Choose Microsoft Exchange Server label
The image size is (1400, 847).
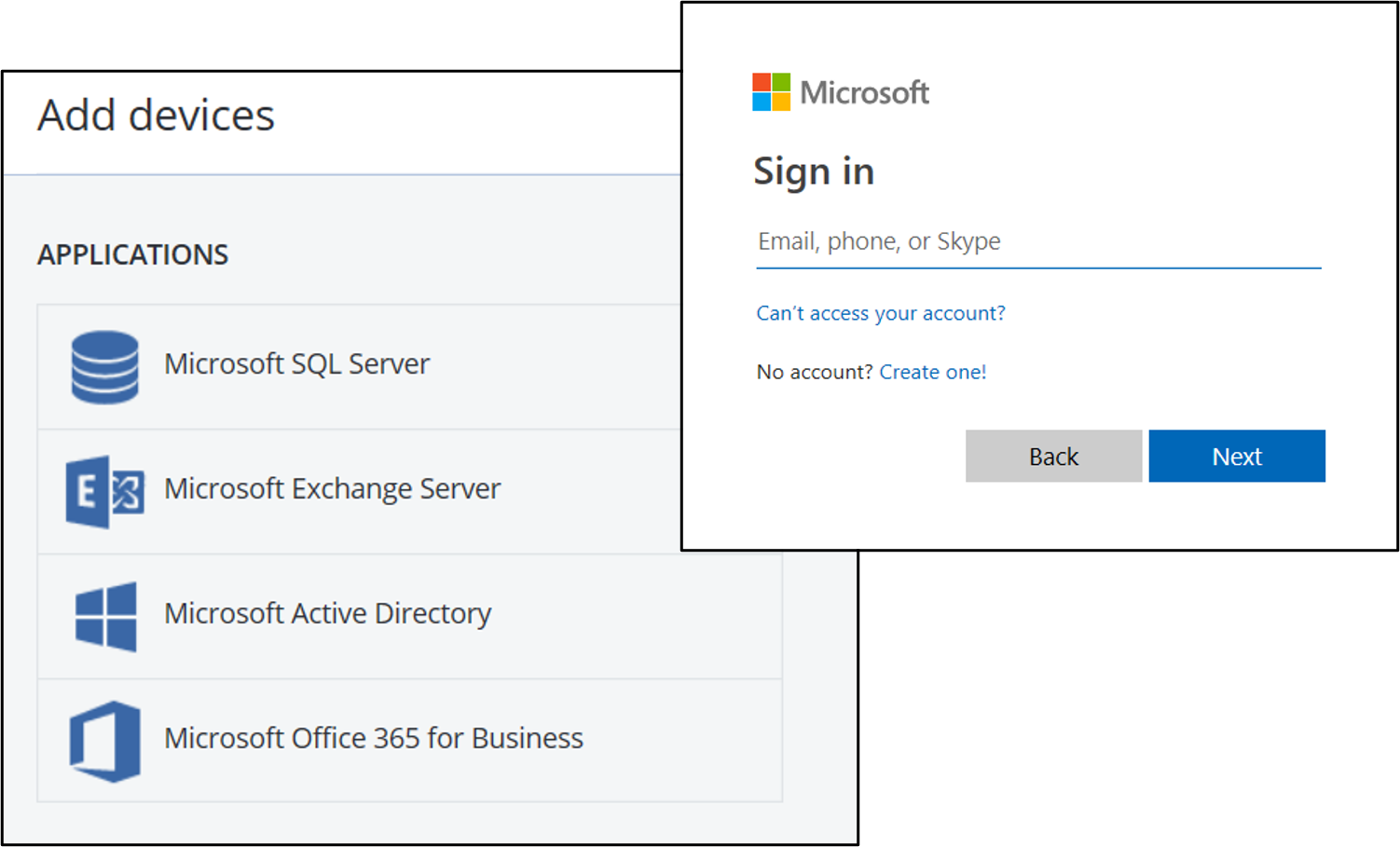point(332,488)
